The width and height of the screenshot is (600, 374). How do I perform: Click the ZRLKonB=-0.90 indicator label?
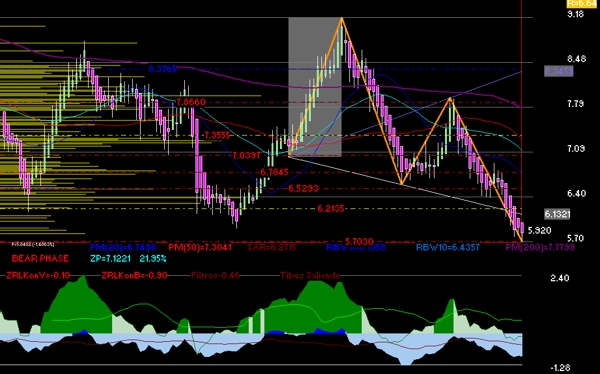tap(135, 275)
